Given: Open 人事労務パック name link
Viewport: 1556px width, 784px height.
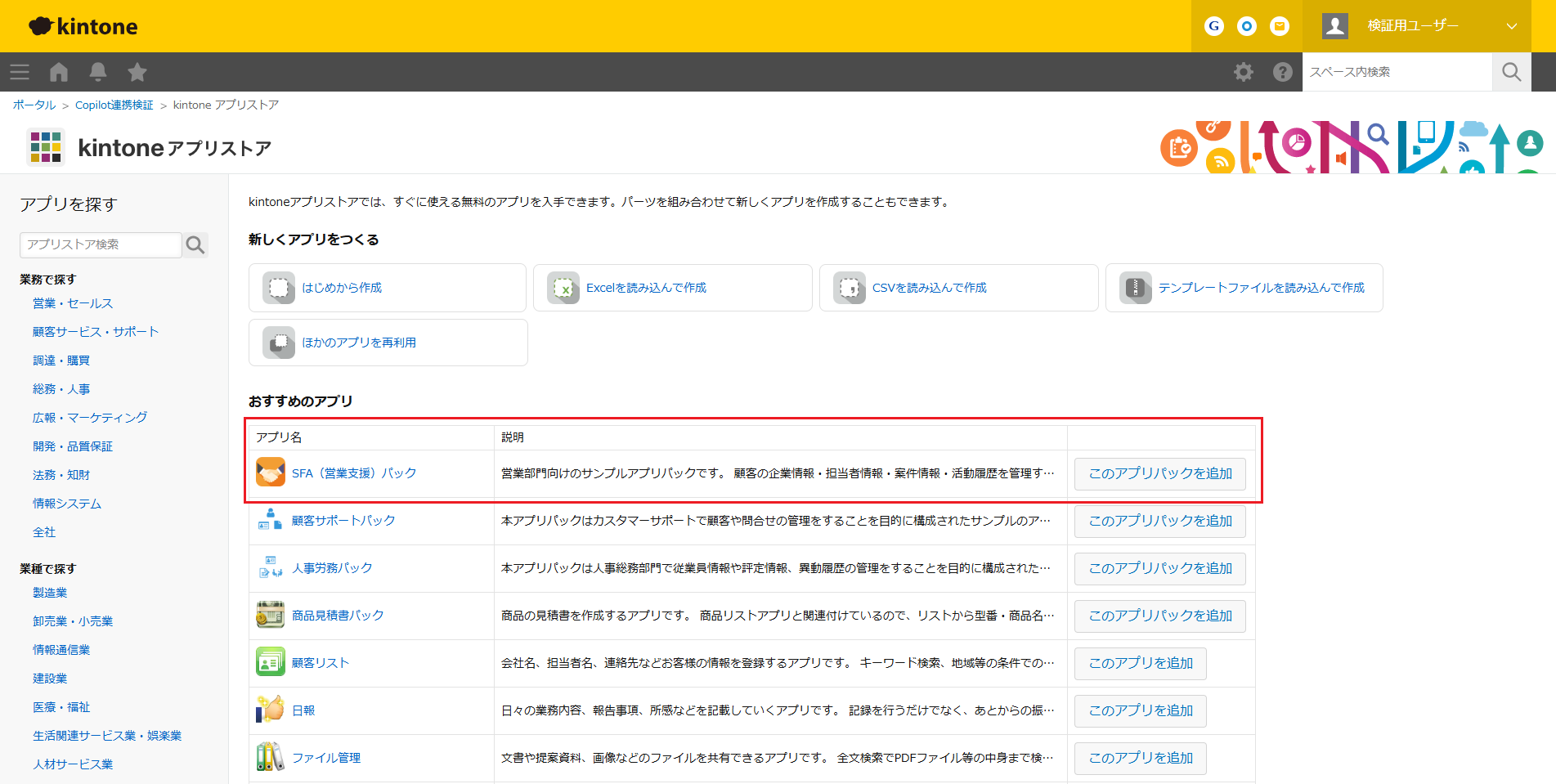Looking at the screenshot, I should tap(332, 568).
